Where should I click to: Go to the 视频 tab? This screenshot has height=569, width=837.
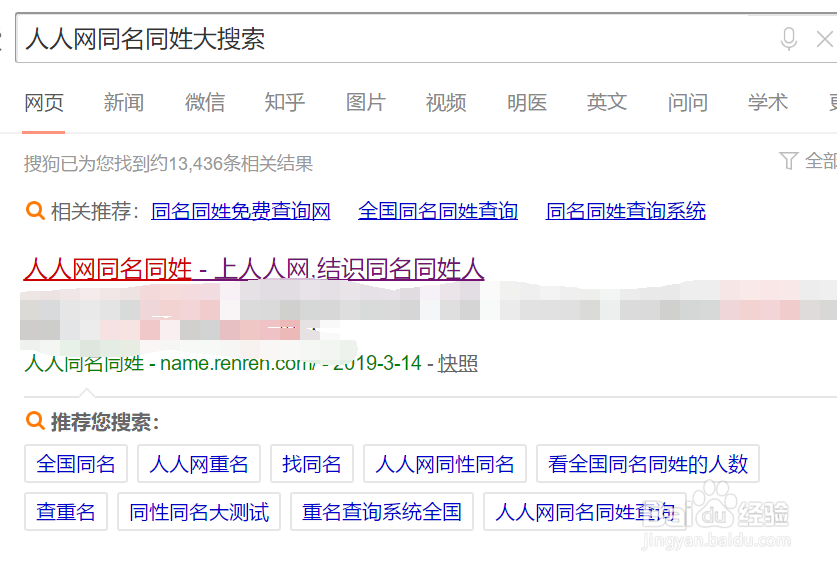click(x=446, y=102)
